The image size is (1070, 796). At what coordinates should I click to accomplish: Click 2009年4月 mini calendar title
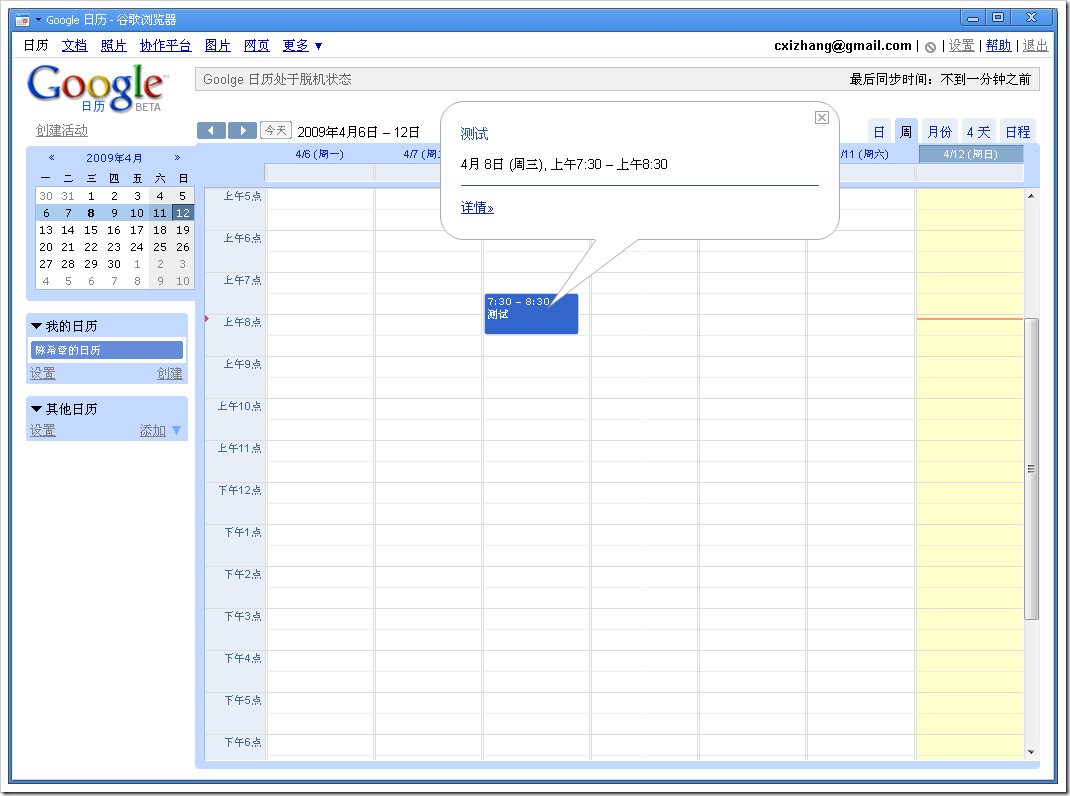pyautogui.click(x=114, y=158)
